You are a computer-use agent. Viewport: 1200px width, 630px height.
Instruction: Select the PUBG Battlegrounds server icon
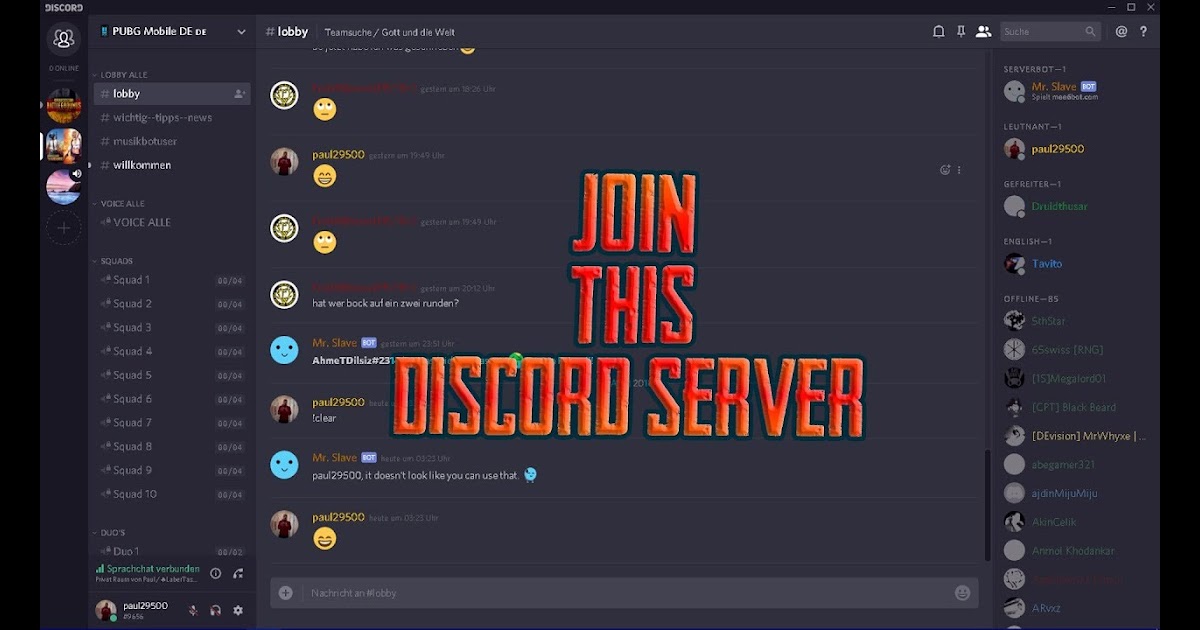click(64, 105)
